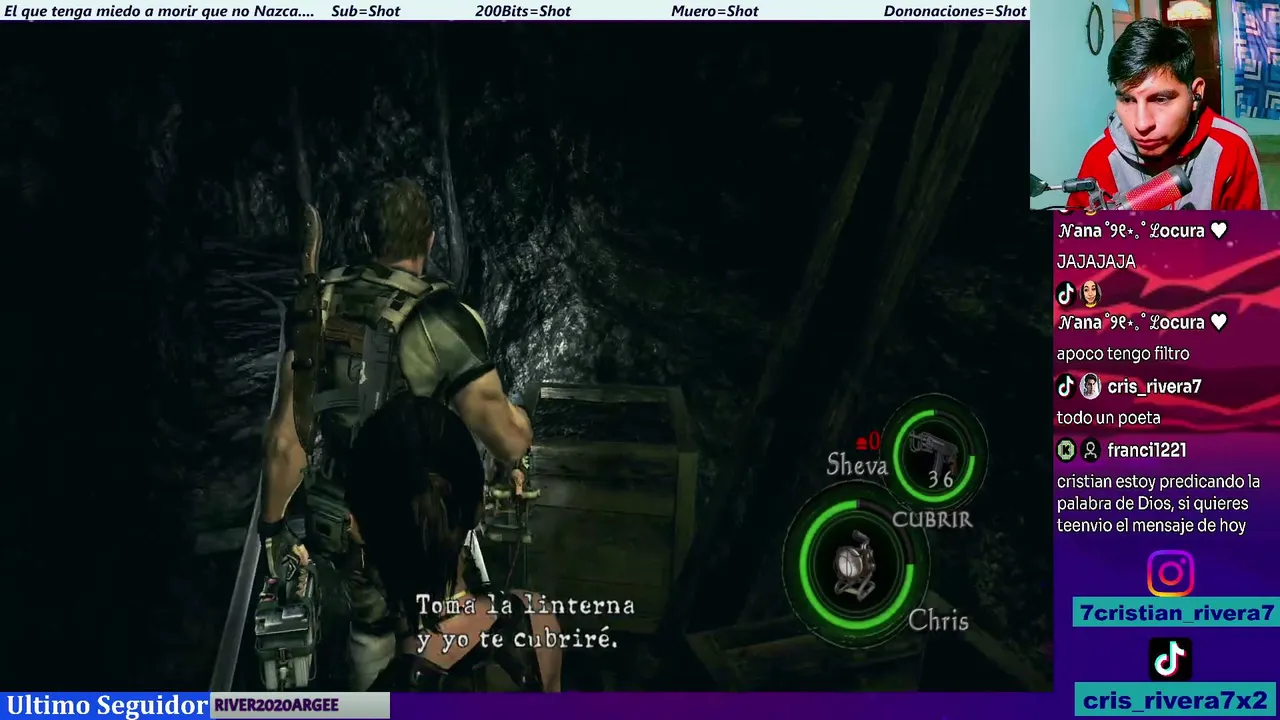Click the lantern item icon in Chris's HUD
The image size is (1280, 720).
[856, 564]
